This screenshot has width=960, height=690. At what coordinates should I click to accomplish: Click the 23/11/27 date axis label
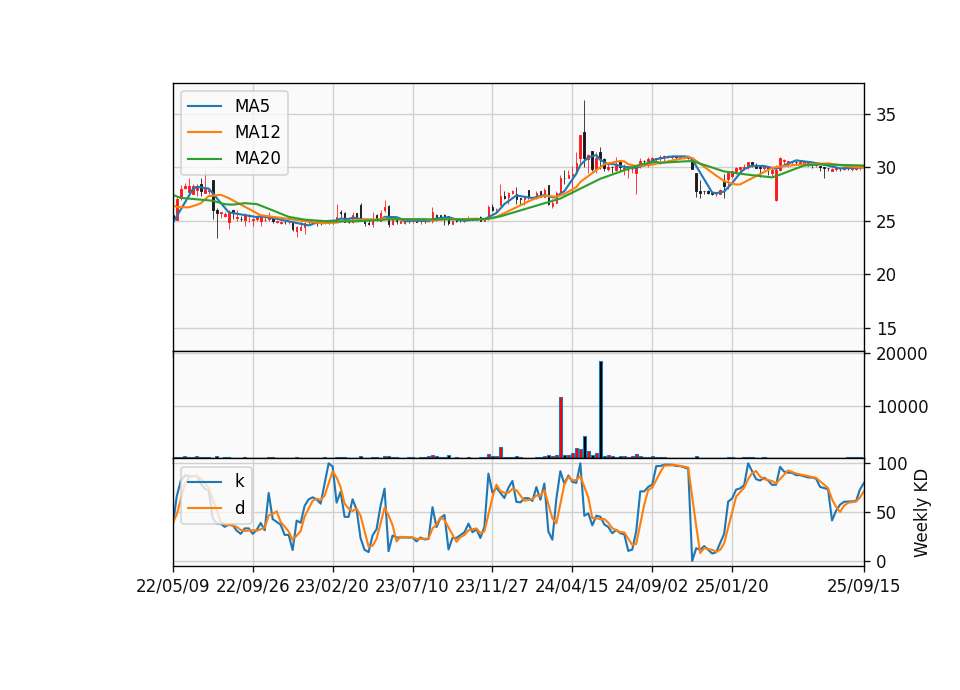(492, 586)
